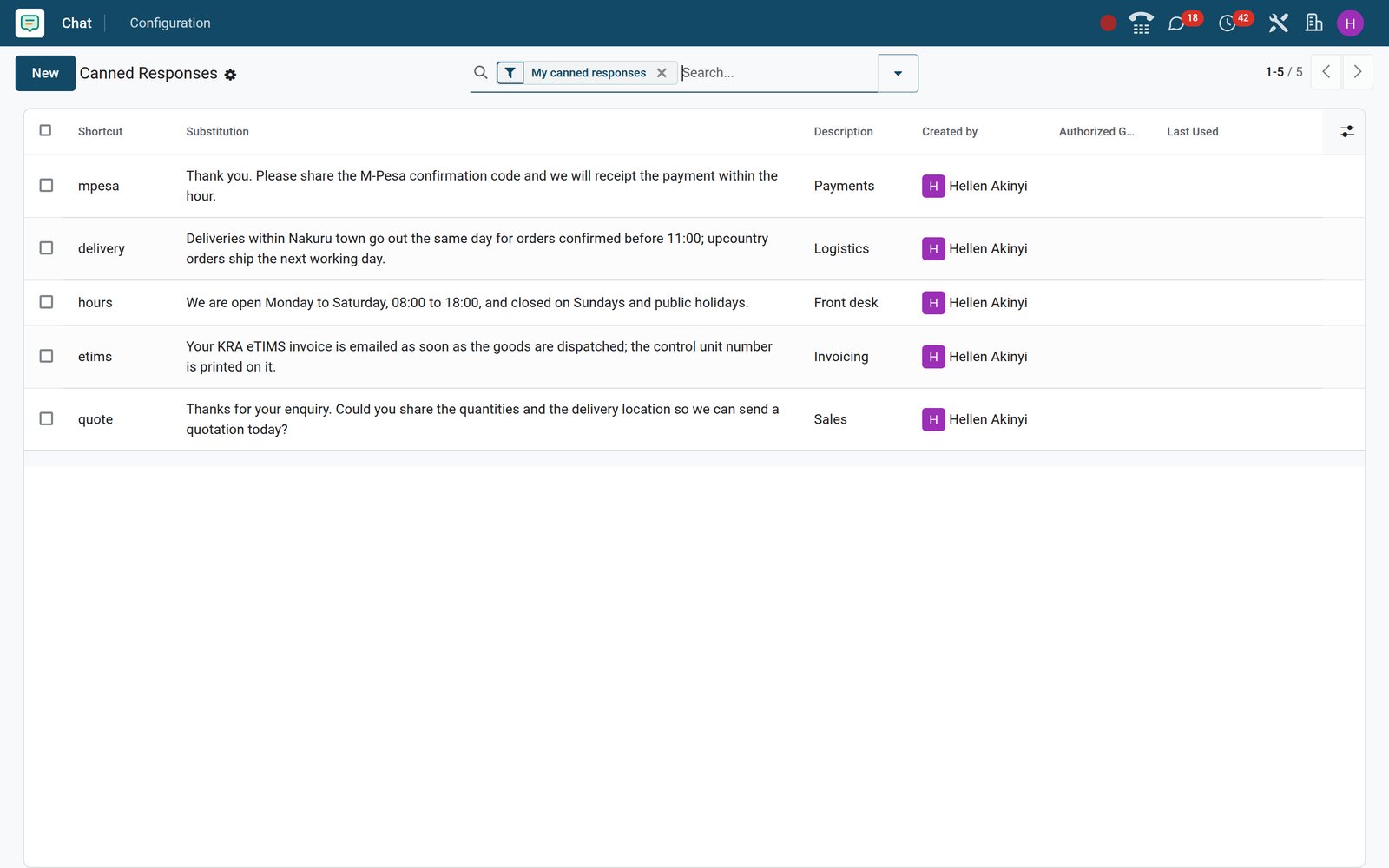The height and width of the screenshot is (868, 1389).
Task: Click the Invoicing description cell
Action: pyautogui.click(x=841, y=357)
